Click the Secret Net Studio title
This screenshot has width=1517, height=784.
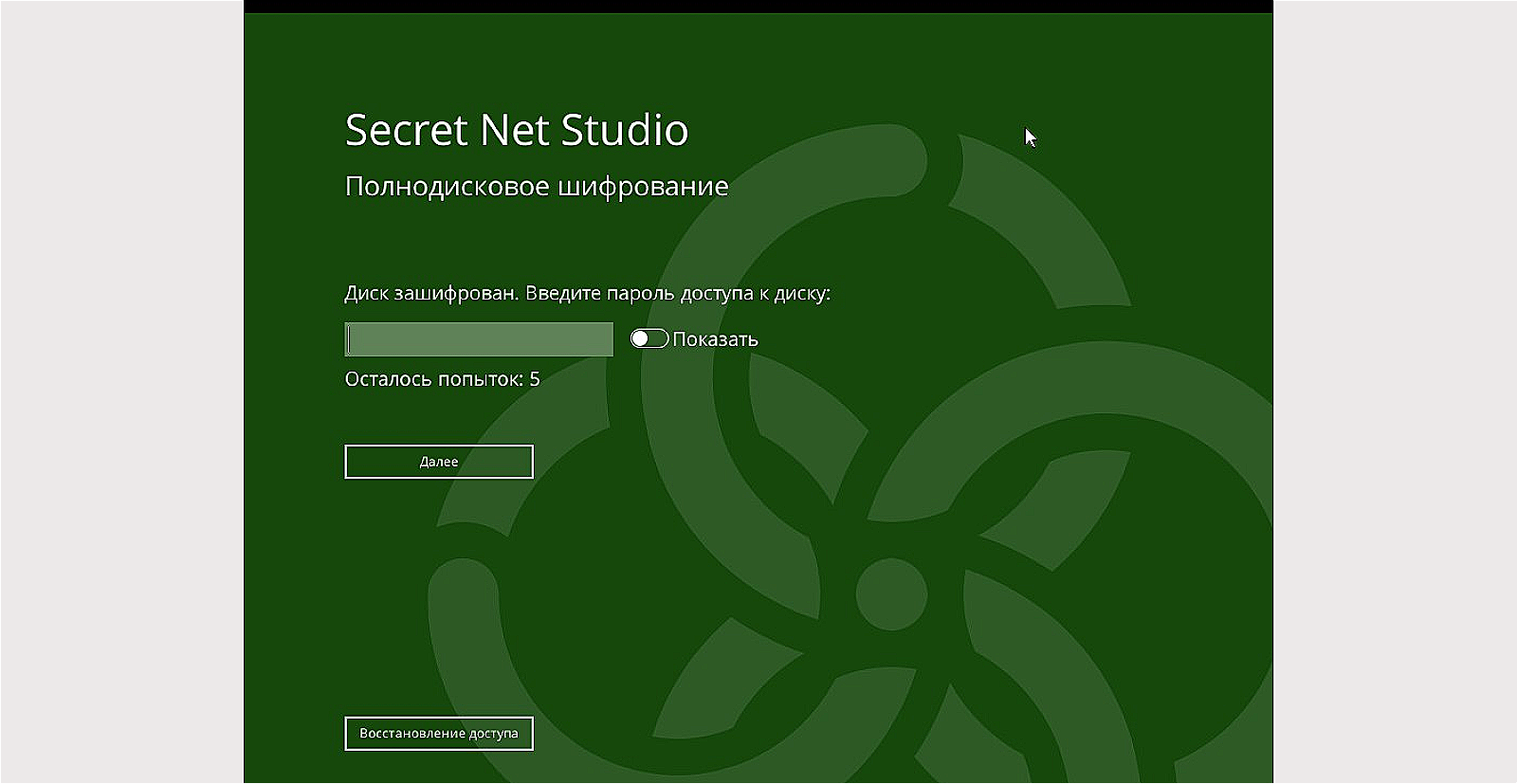click(x=517, y=130)
